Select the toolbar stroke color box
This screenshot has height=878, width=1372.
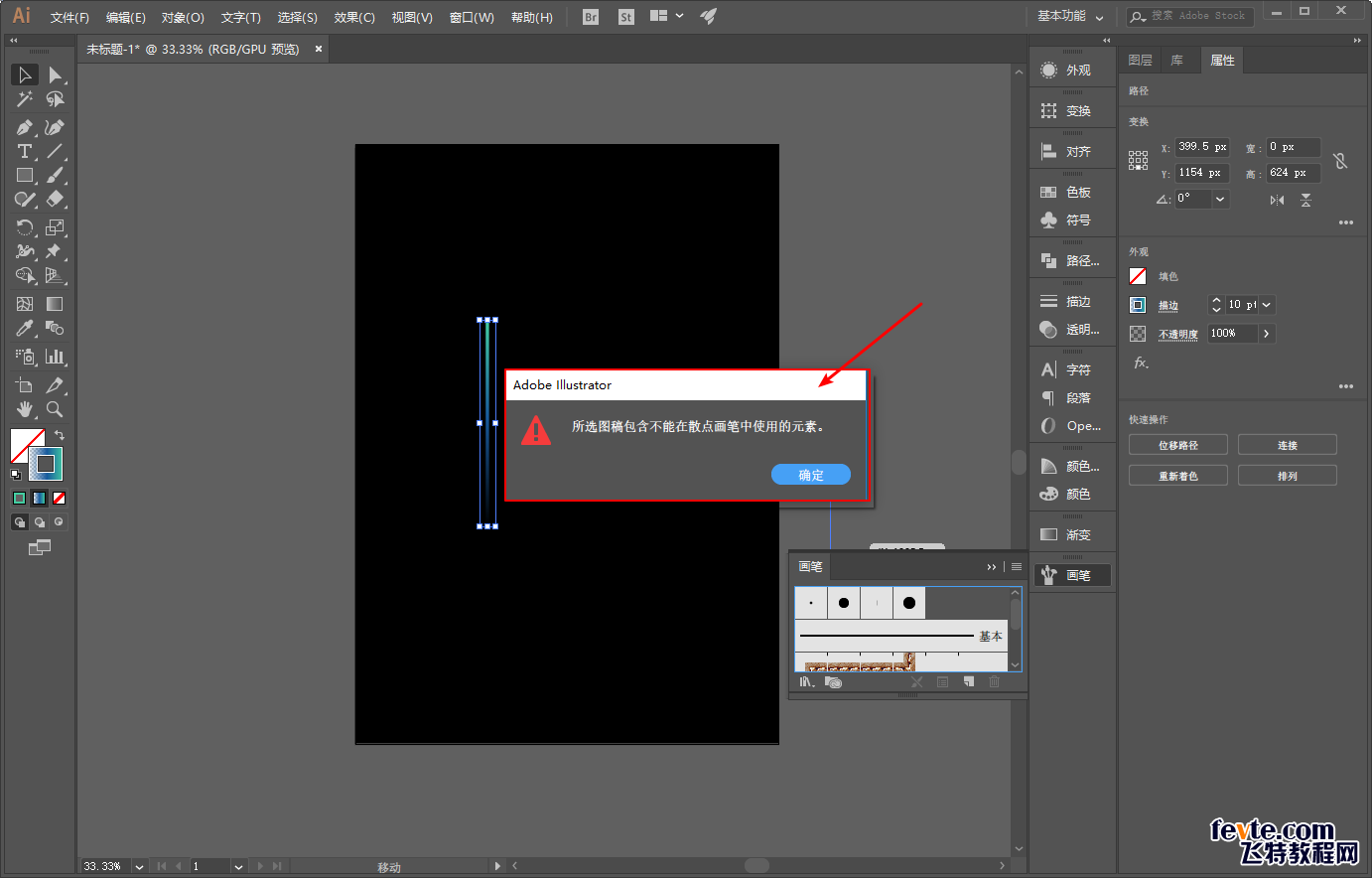pyautogui.click(x=46, y=464)
